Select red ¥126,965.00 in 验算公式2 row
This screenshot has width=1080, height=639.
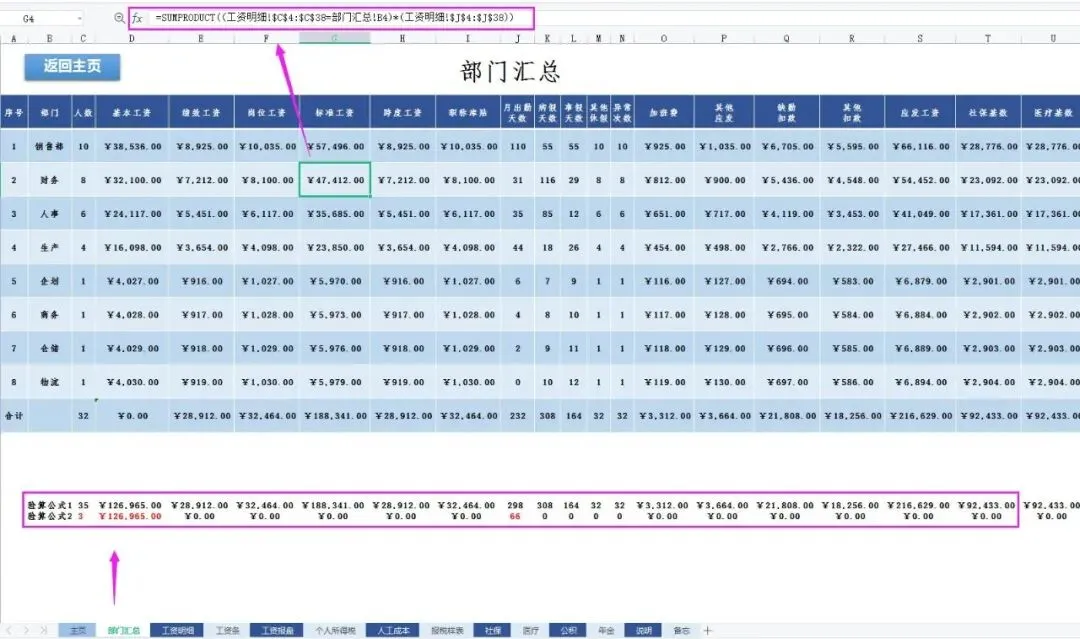(x=130, y=516)
